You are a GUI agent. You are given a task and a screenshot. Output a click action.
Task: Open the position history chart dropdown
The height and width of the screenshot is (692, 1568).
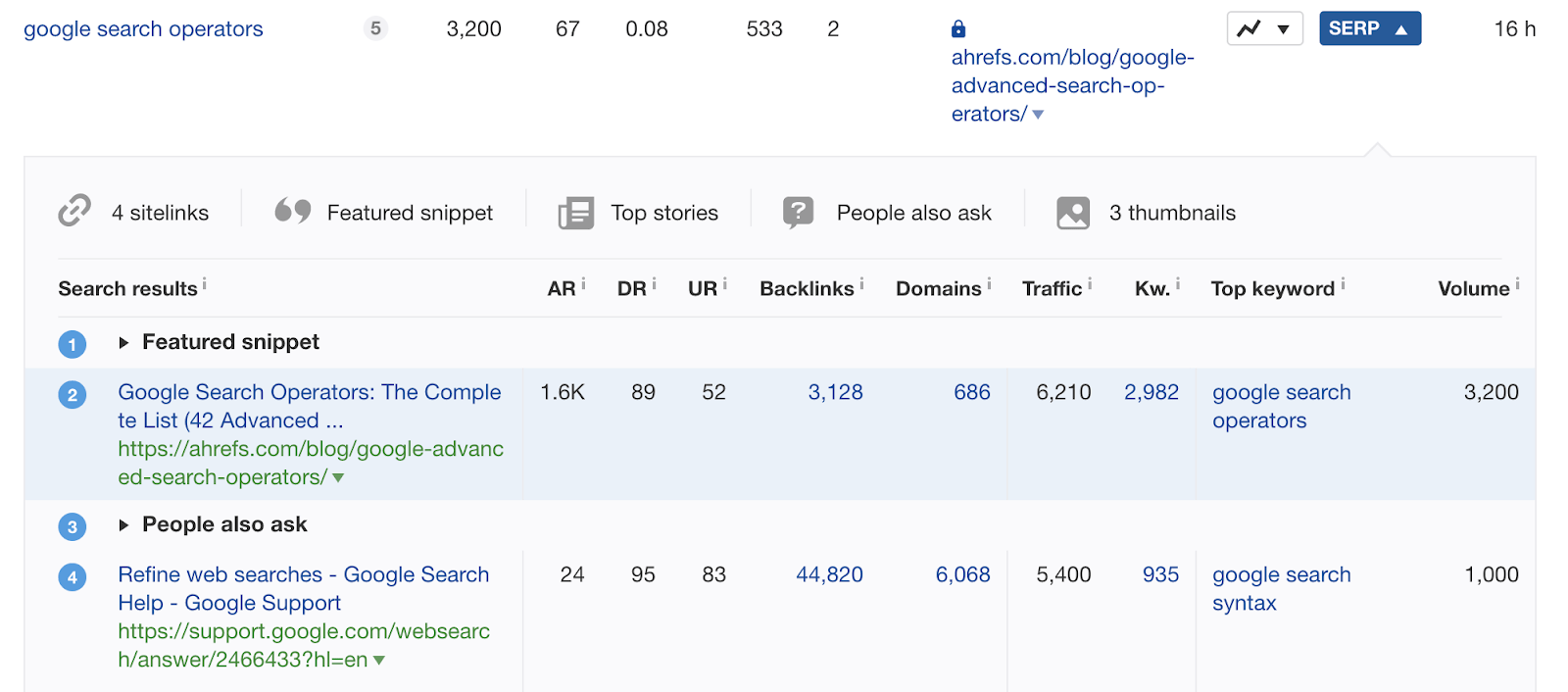click(1264, 29)
